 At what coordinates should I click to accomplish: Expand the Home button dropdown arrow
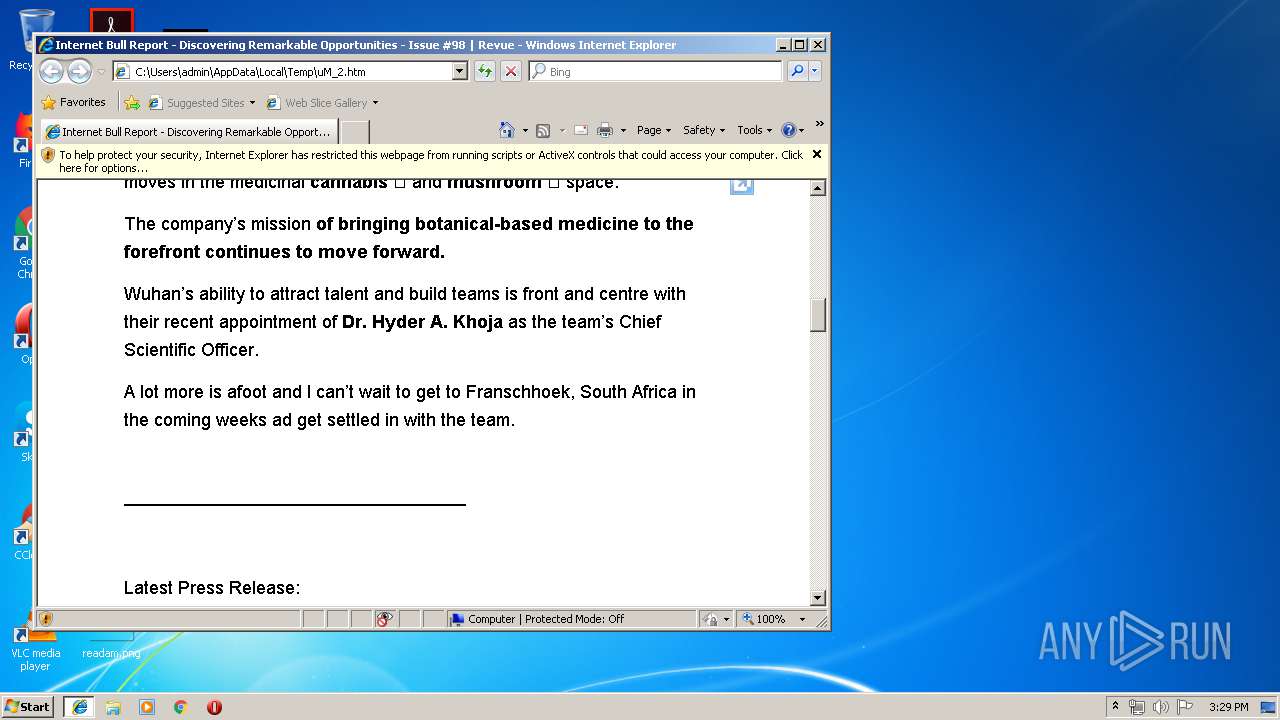(x=524, y=130)
